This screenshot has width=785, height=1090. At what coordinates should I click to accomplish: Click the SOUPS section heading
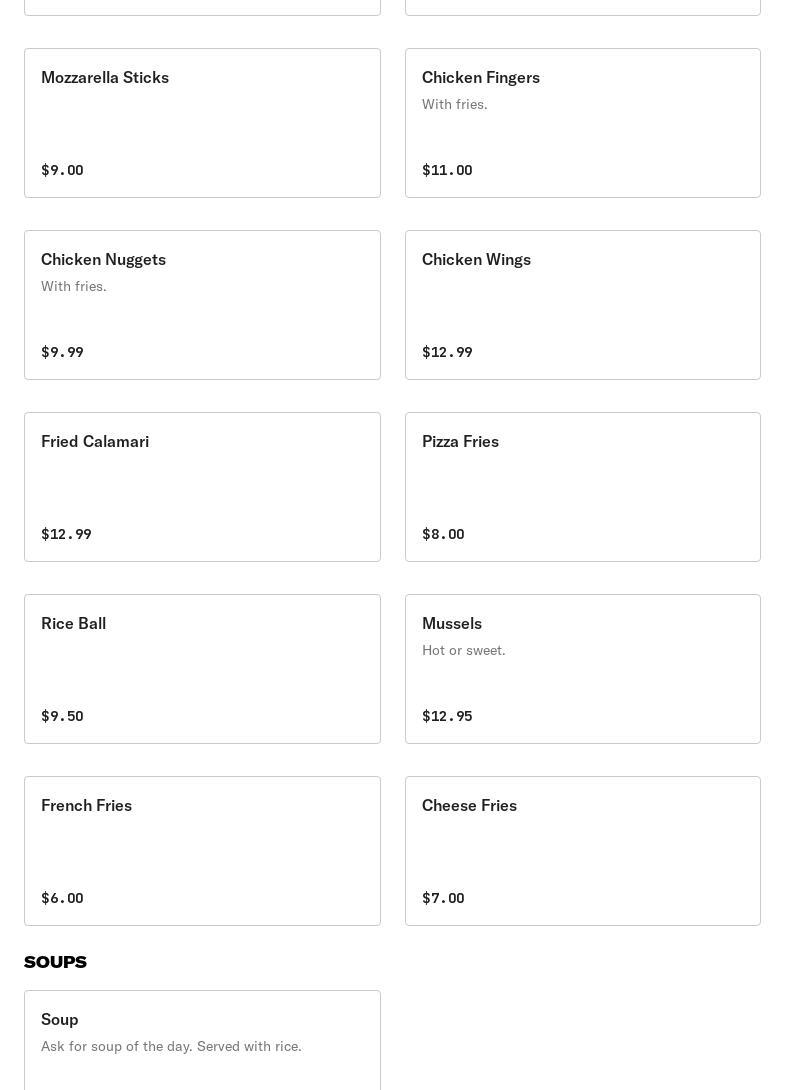pos(55,962)
